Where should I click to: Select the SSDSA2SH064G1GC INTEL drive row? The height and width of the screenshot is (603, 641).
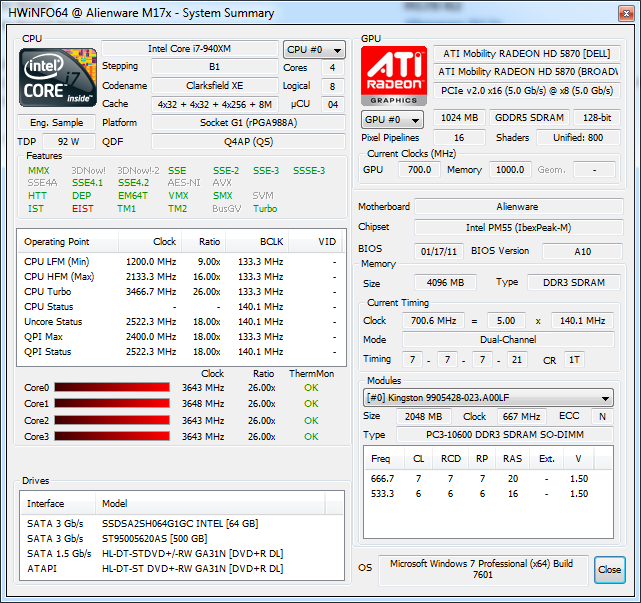point(182,524)
